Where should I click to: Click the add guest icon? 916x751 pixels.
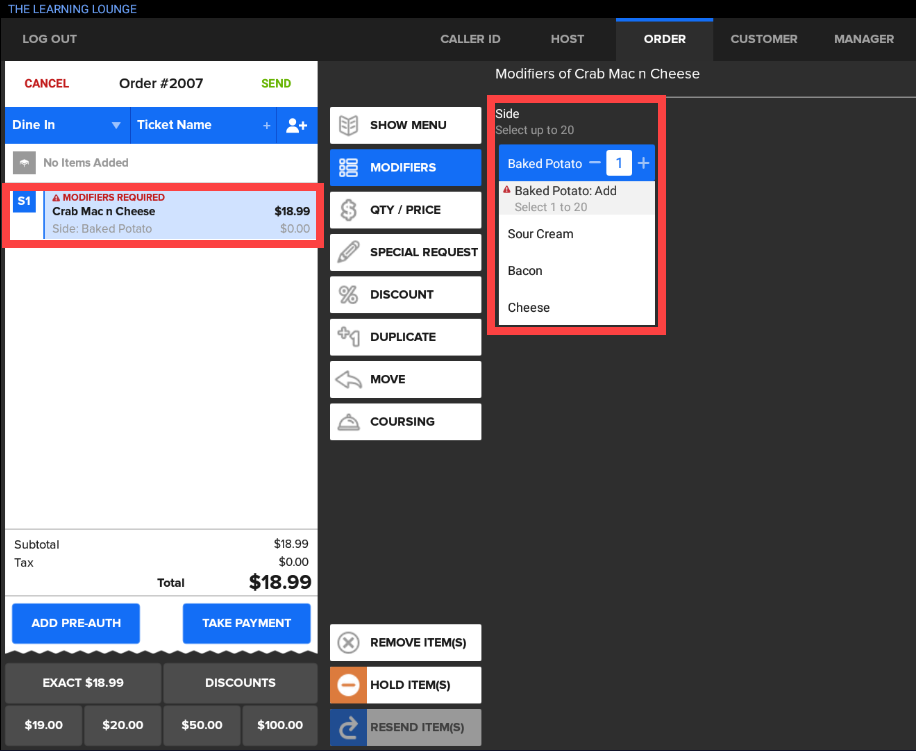pos(296,125)
